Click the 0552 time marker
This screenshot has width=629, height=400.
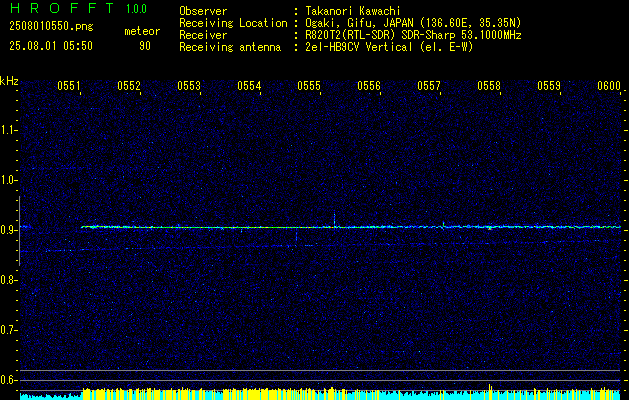[129, 85]
